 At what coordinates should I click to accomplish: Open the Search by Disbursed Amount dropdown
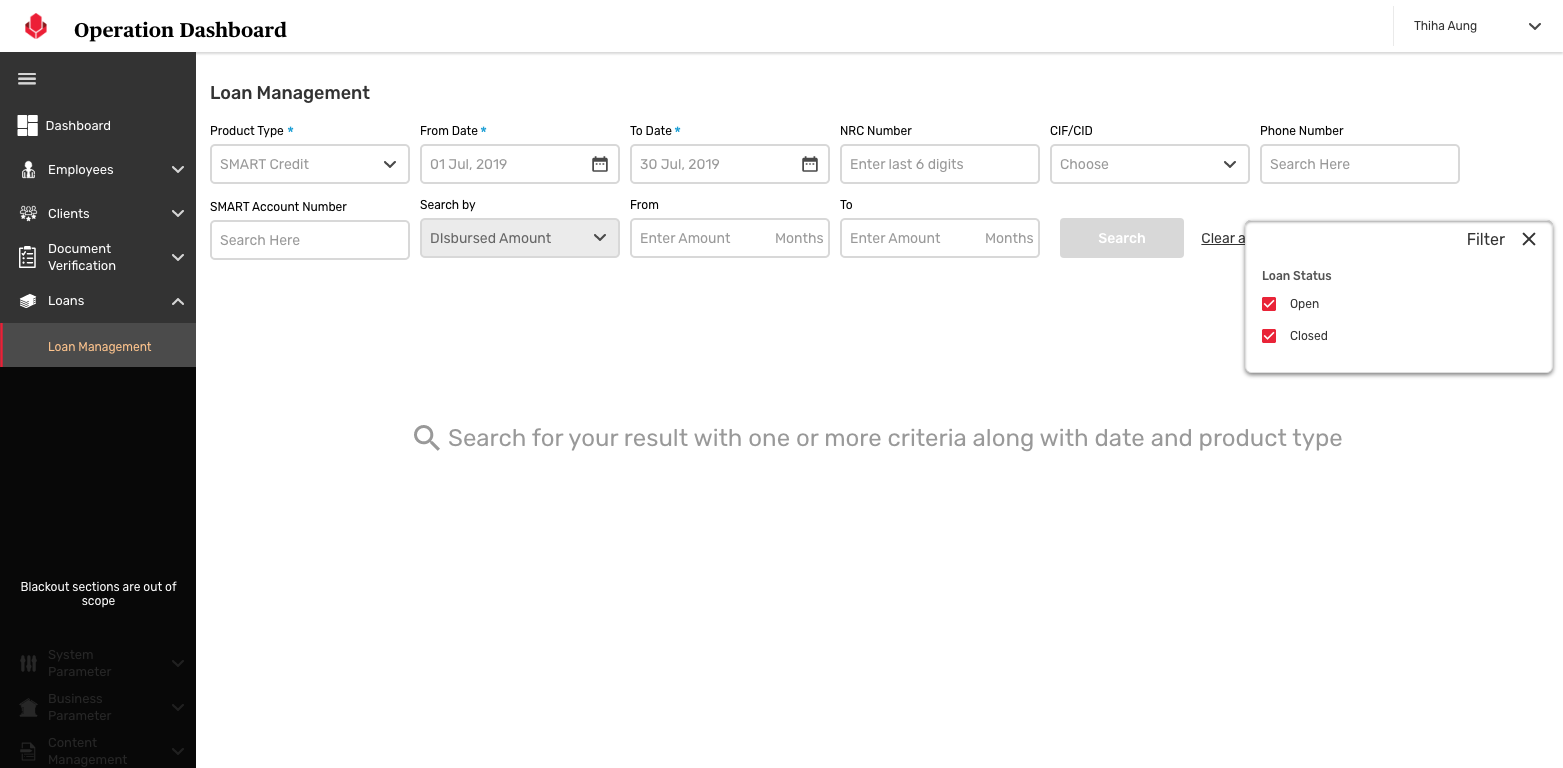[x=520, y=238]
